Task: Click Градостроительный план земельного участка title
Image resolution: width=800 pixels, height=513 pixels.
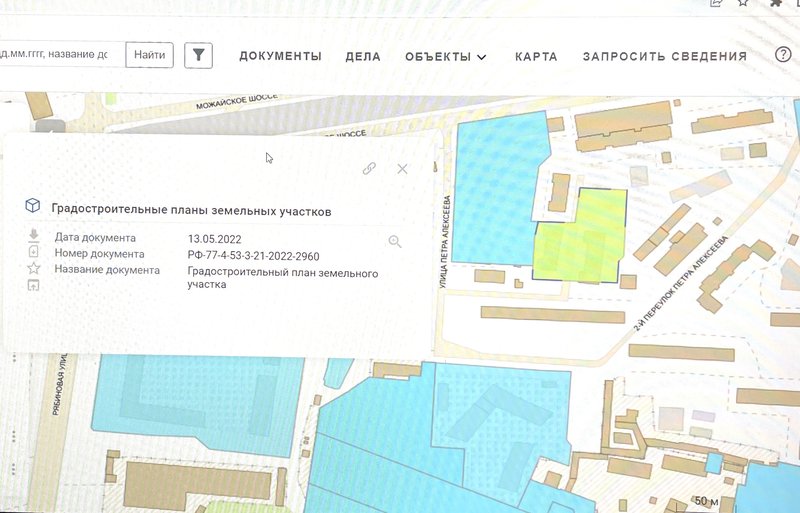Action: click(x=283, y=279)
